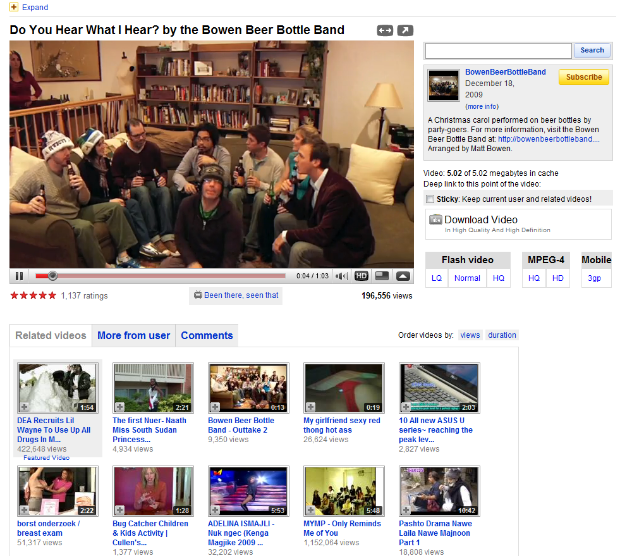Open Bowen Beer Bottle Band Outtake 2 thumbnail
The image size is (620, 556).
coord(248,388)
